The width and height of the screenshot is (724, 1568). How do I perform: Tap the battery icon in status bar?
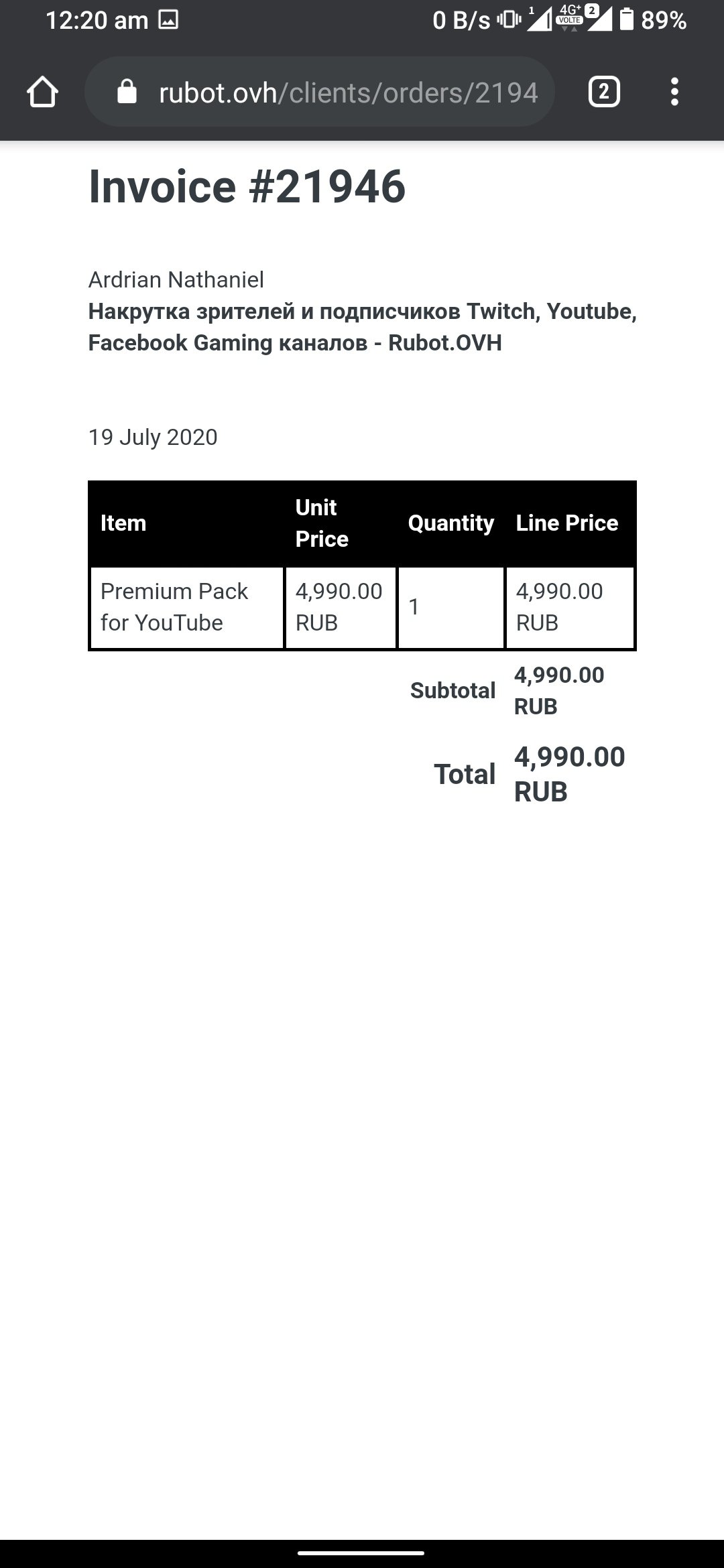626,20
